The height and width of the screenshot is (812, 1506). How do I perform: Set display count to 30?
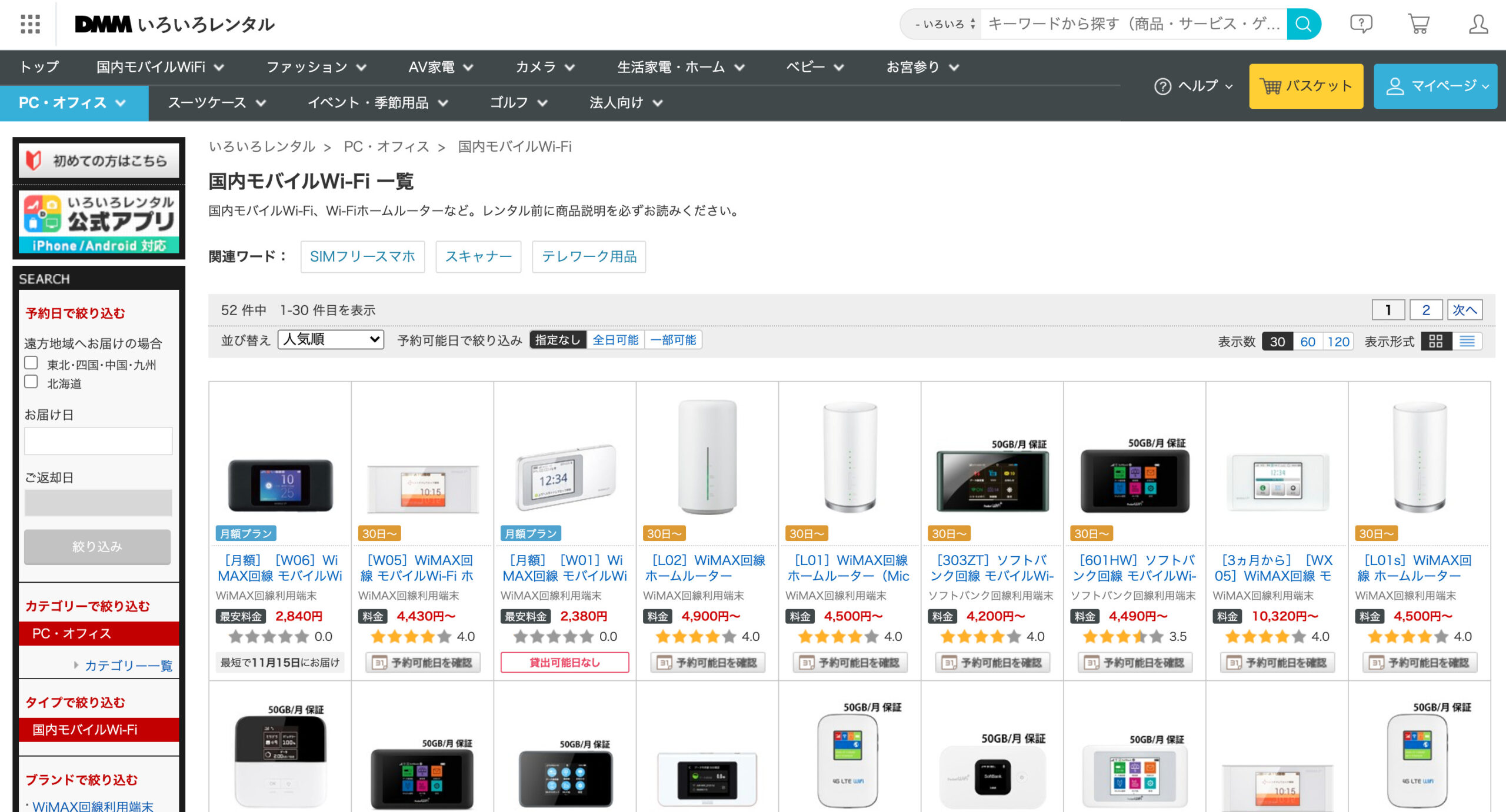(1277, 342)
